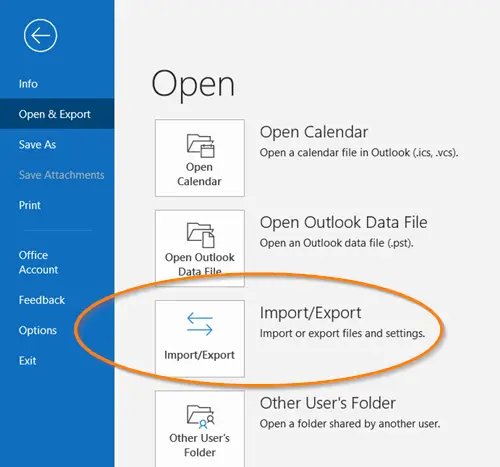Click the Import/Export heading text

tap(310, 313)
